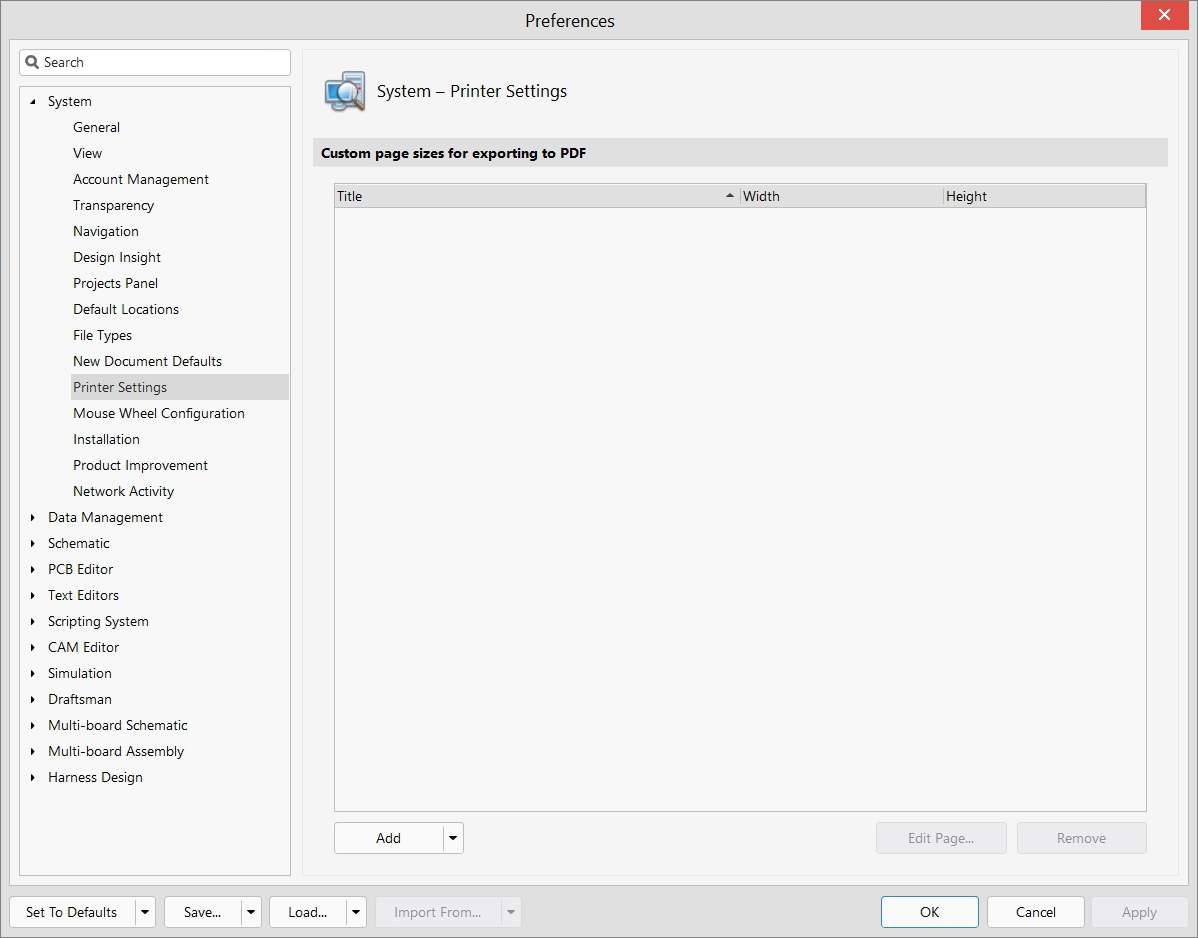The image size is (1198, 938).
Task: Select Network Activity page
Action: [124, 491]
